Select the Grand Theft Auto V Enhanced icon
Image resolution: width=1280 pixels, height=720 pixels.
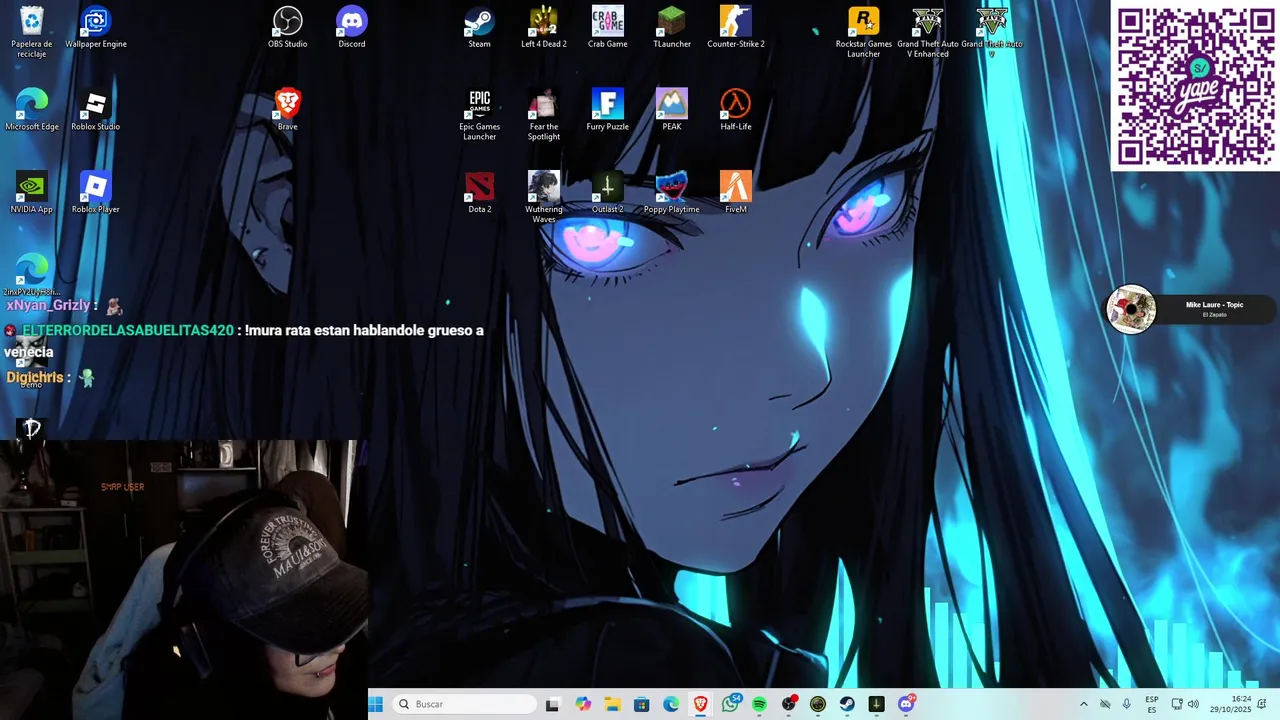click(x=928, y=32)
